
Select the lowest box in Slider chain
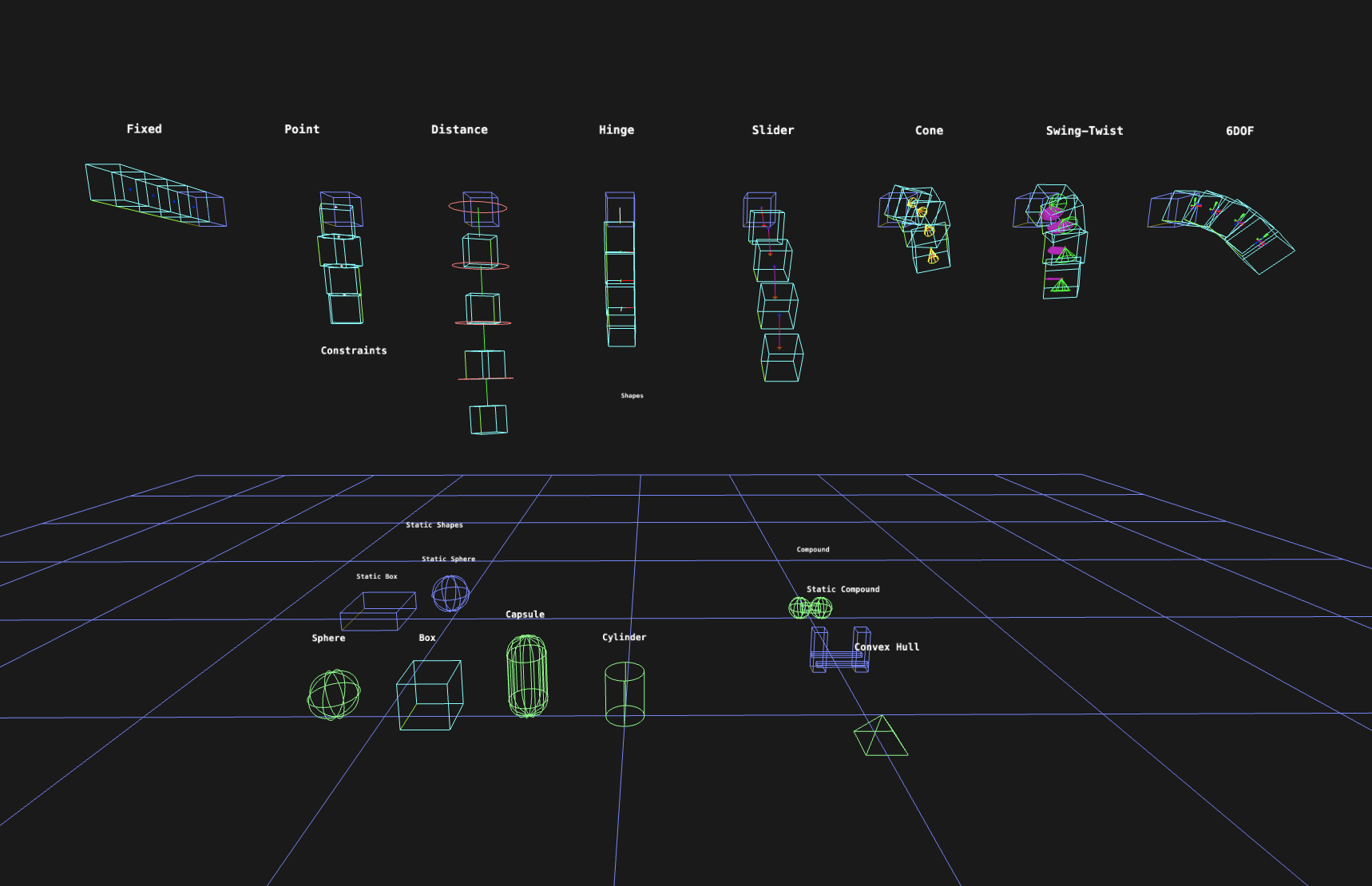pyautogui.click(x=782, y=358)
